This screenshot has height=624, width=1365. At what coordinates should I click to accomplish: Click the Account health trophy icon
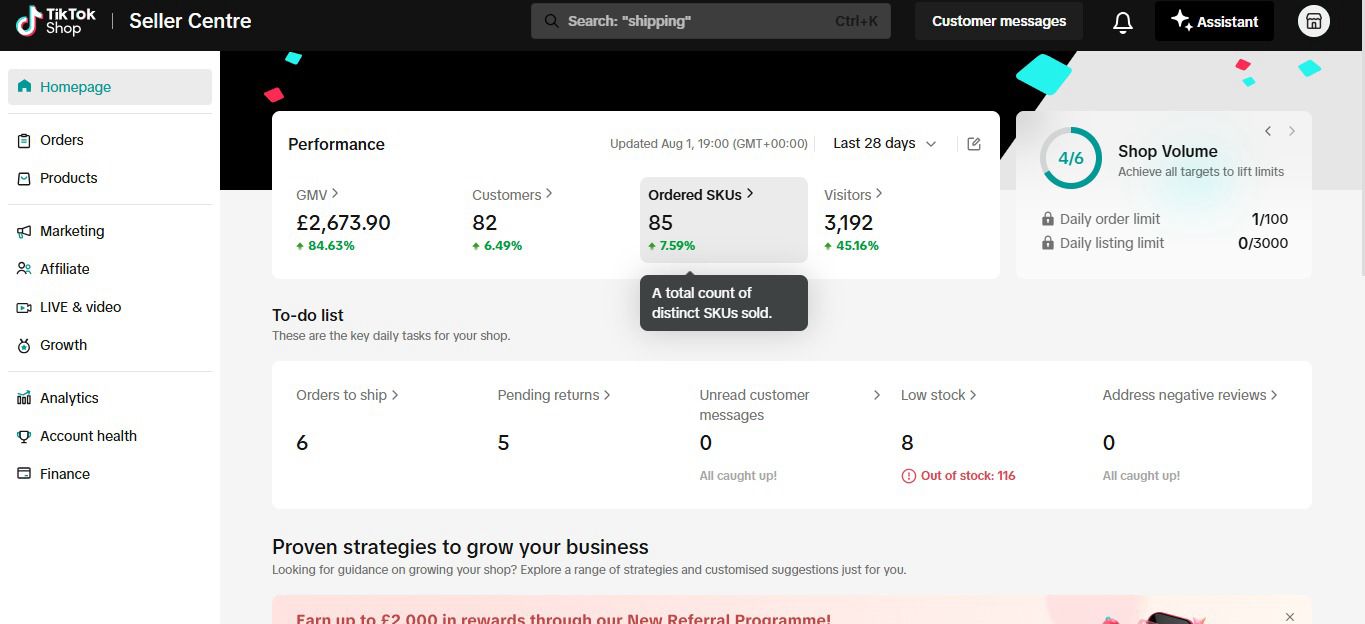tap(24, 436)
